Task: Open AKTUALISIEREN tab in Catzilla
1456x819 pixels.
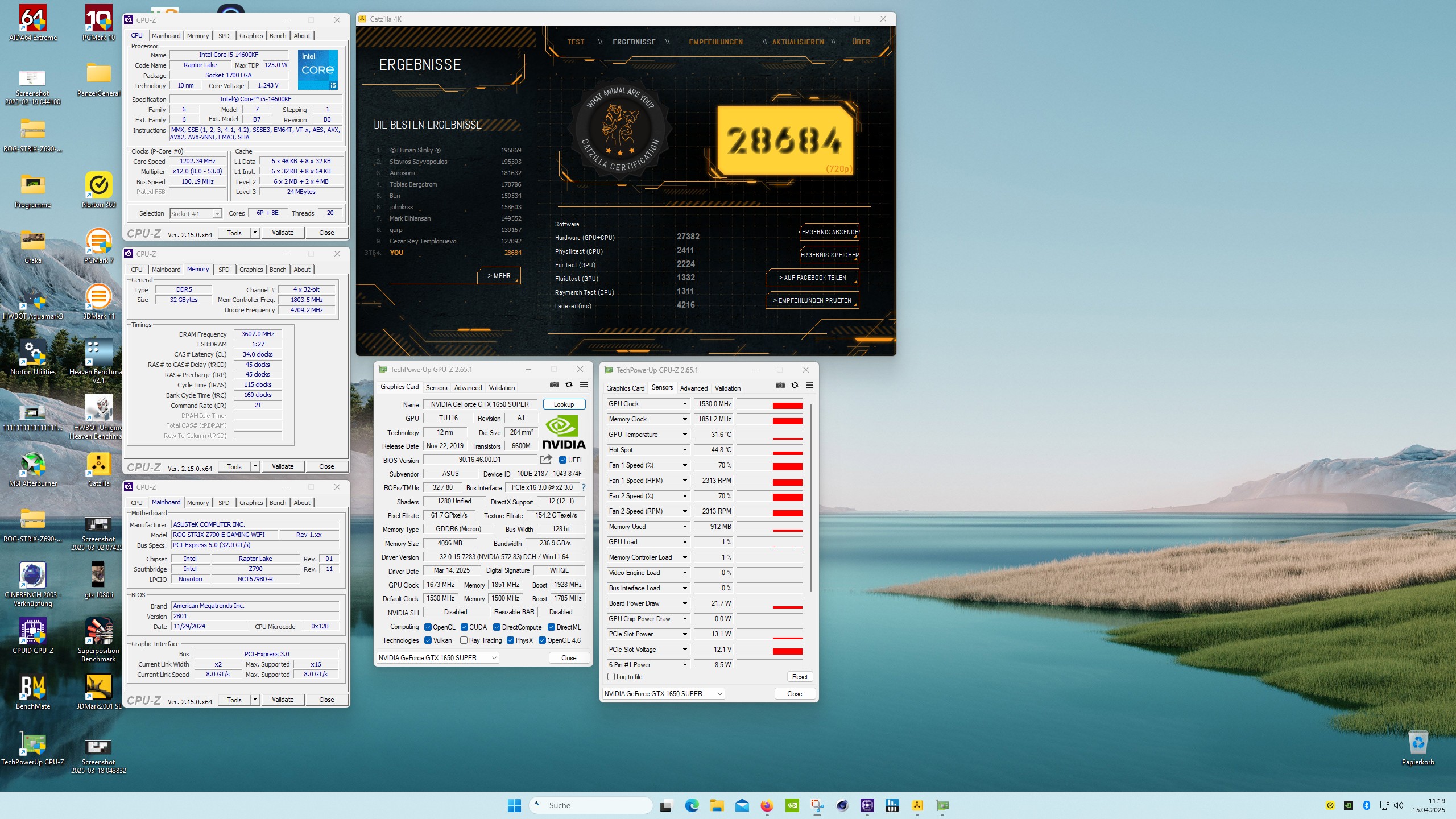Action: coord(798,42)
